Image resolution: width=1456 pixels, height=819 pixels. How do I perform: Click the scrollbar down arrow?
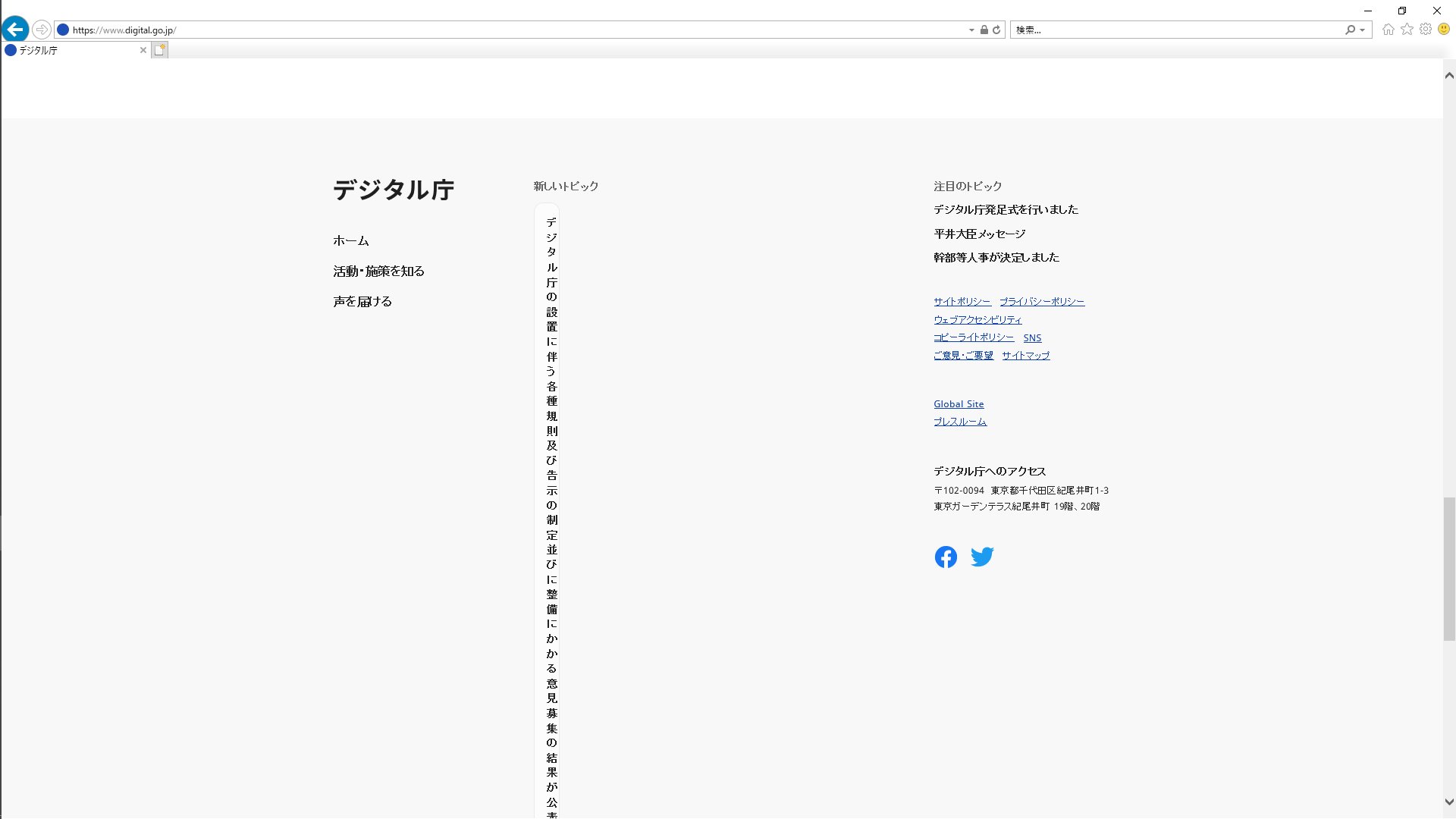click(1449, 802)
